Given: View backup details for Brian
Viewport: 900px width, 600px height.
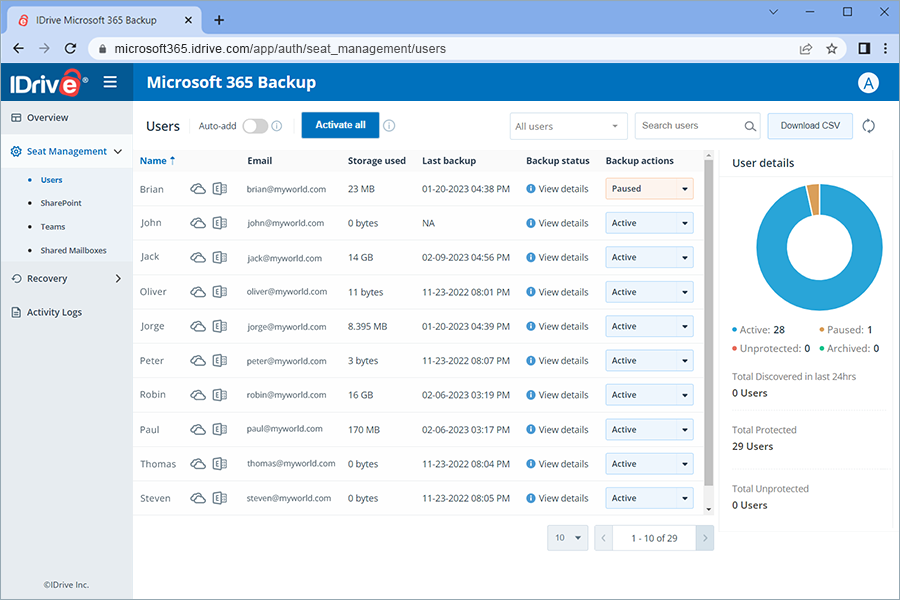Looking at the screenshot, I should tap(557, 189).
